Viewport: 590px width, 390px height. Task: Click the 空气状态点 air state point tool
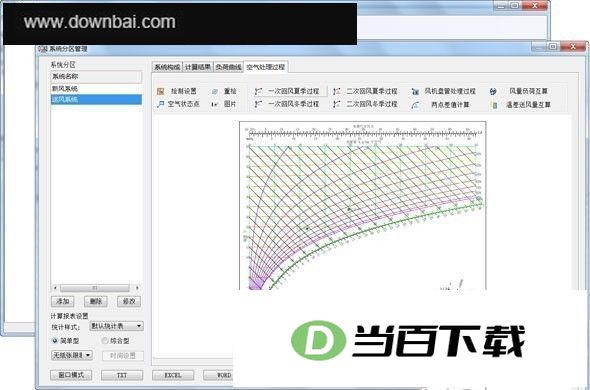click(178, 104)
